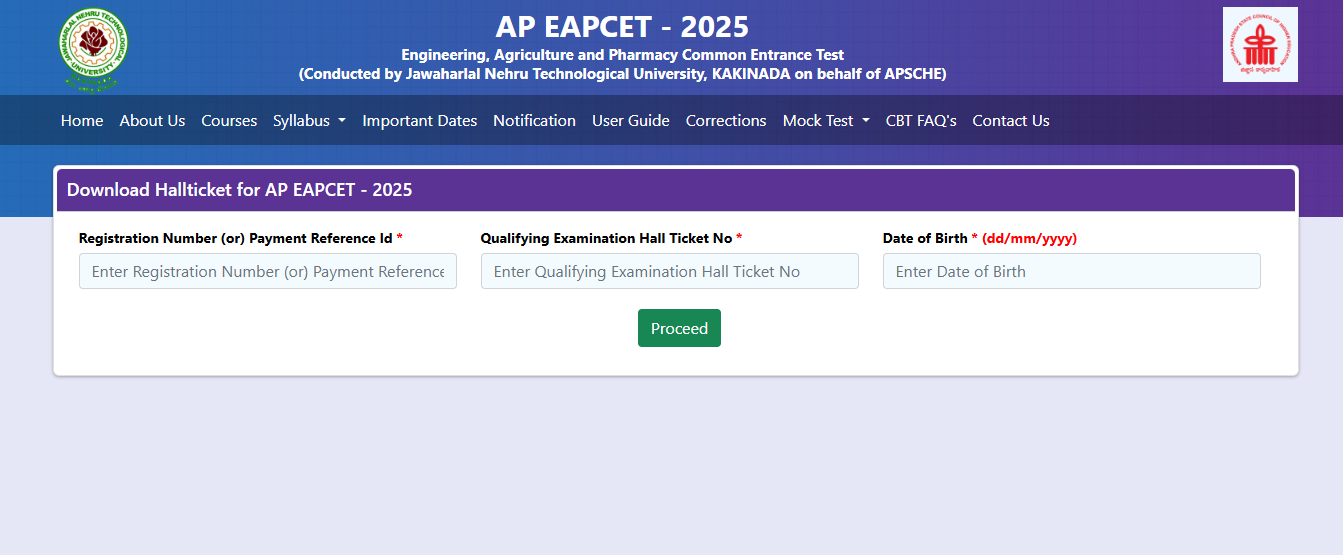Click the APSCHE council logo
The width and height of the screenshot is (1343, 555).
coord(1259,45)
